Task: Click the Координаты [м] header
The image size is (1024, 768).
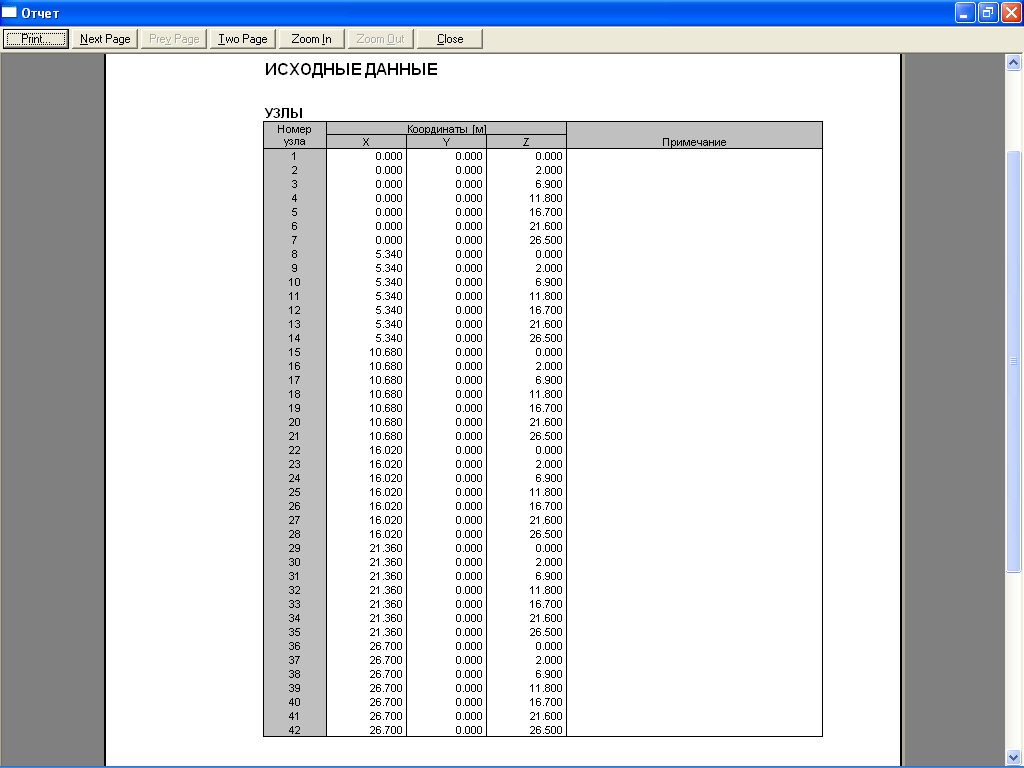Action: point(446,129)
